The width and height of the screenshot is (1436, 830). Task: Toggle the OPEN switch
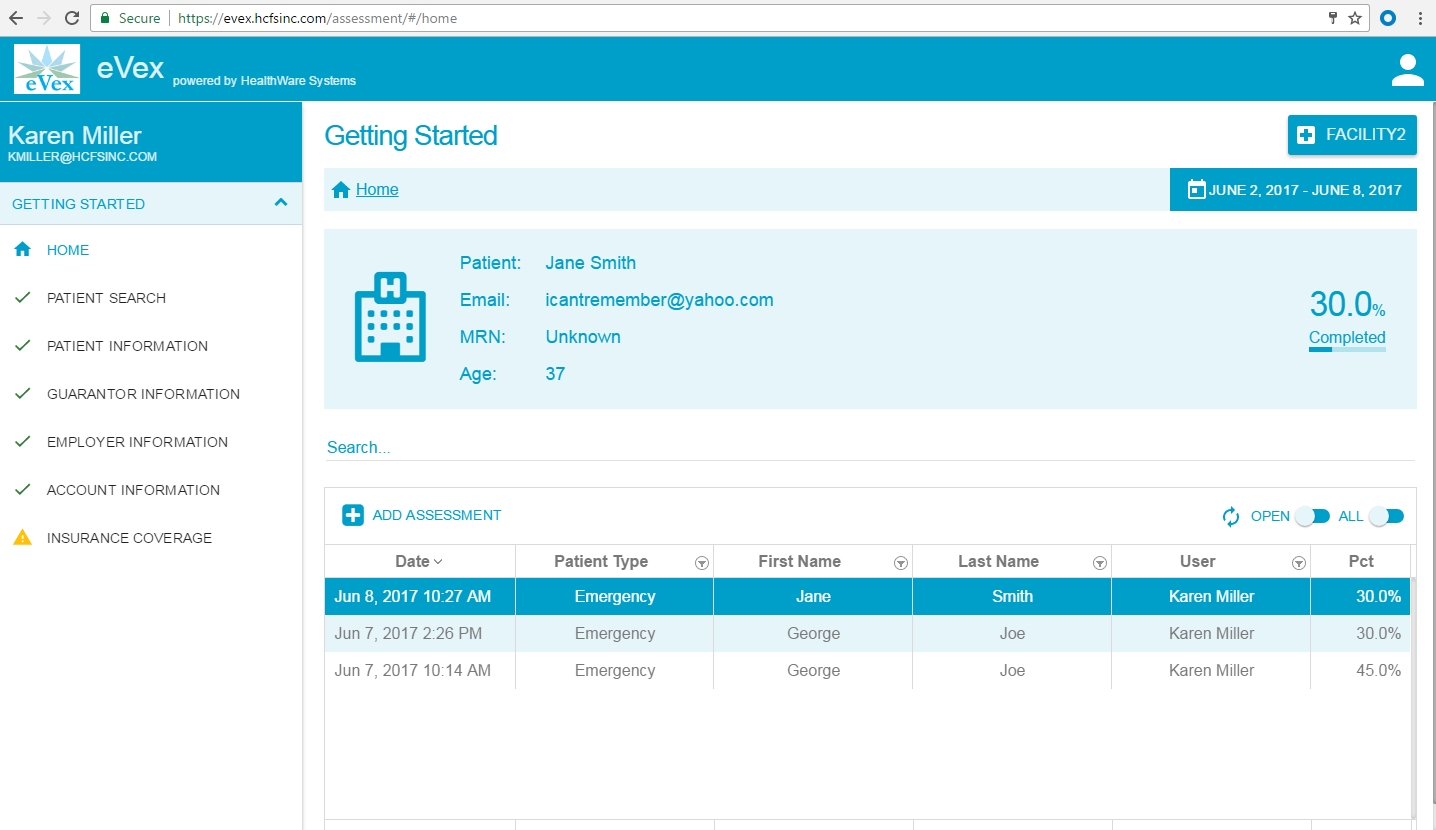1312,517
